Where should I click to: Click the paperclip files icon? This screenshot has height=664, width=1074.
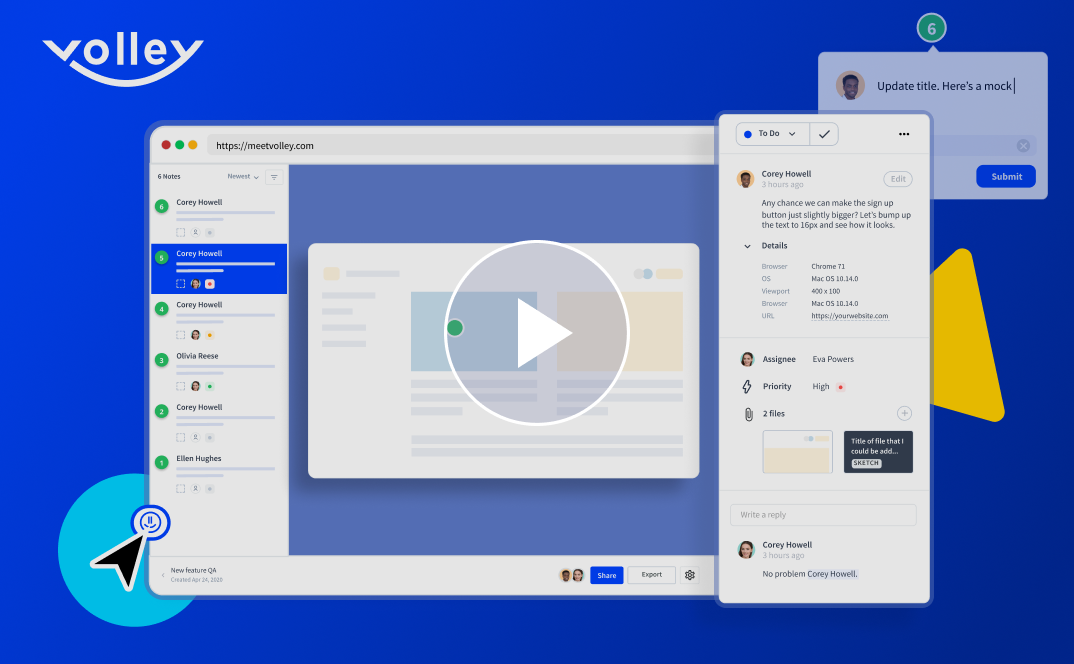(747, 414)
